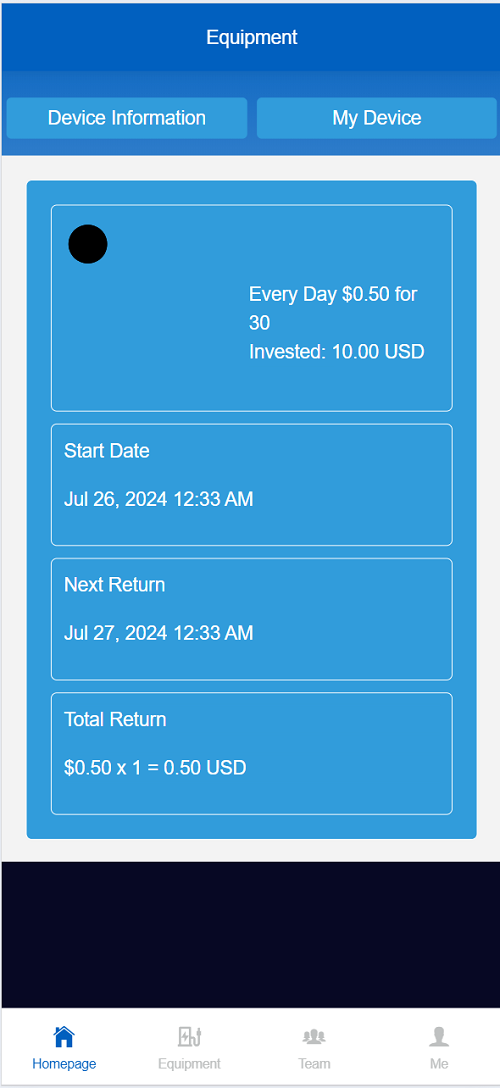The width and height of the screenshot is (500, 1088).
Task: Click the Total Return card
Action: (x=252, y=754)
